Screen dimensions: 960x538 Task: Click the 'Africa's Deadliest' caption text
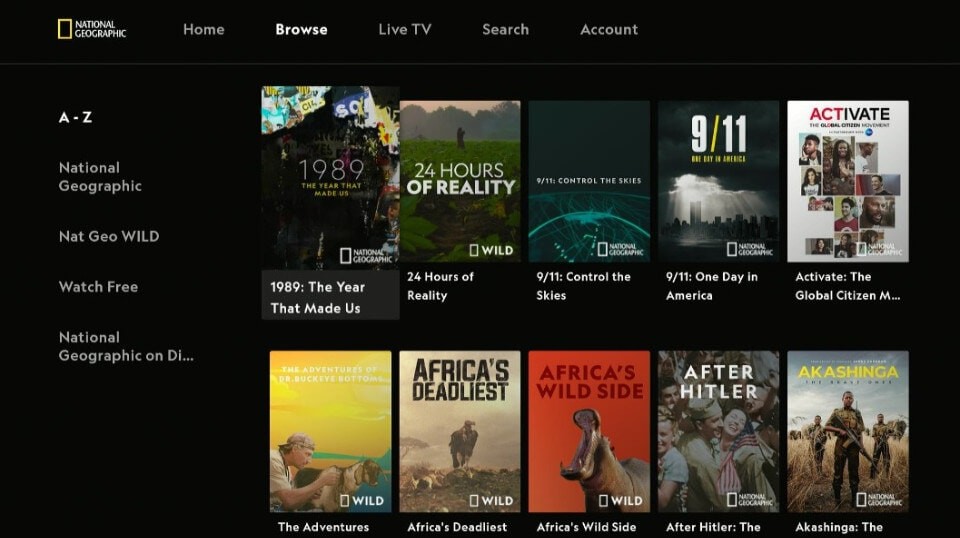pos(457,527)
